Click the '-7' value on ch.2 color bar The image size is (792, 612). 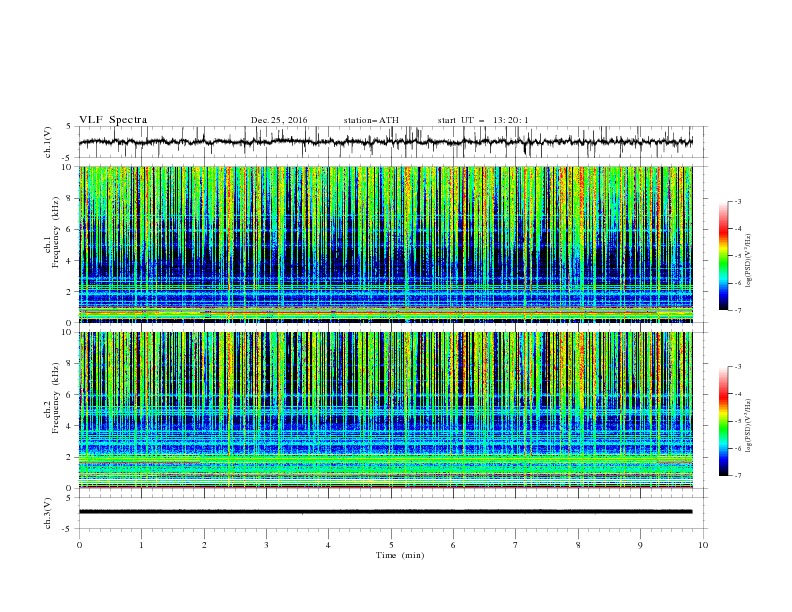click(x=737, y=476)
